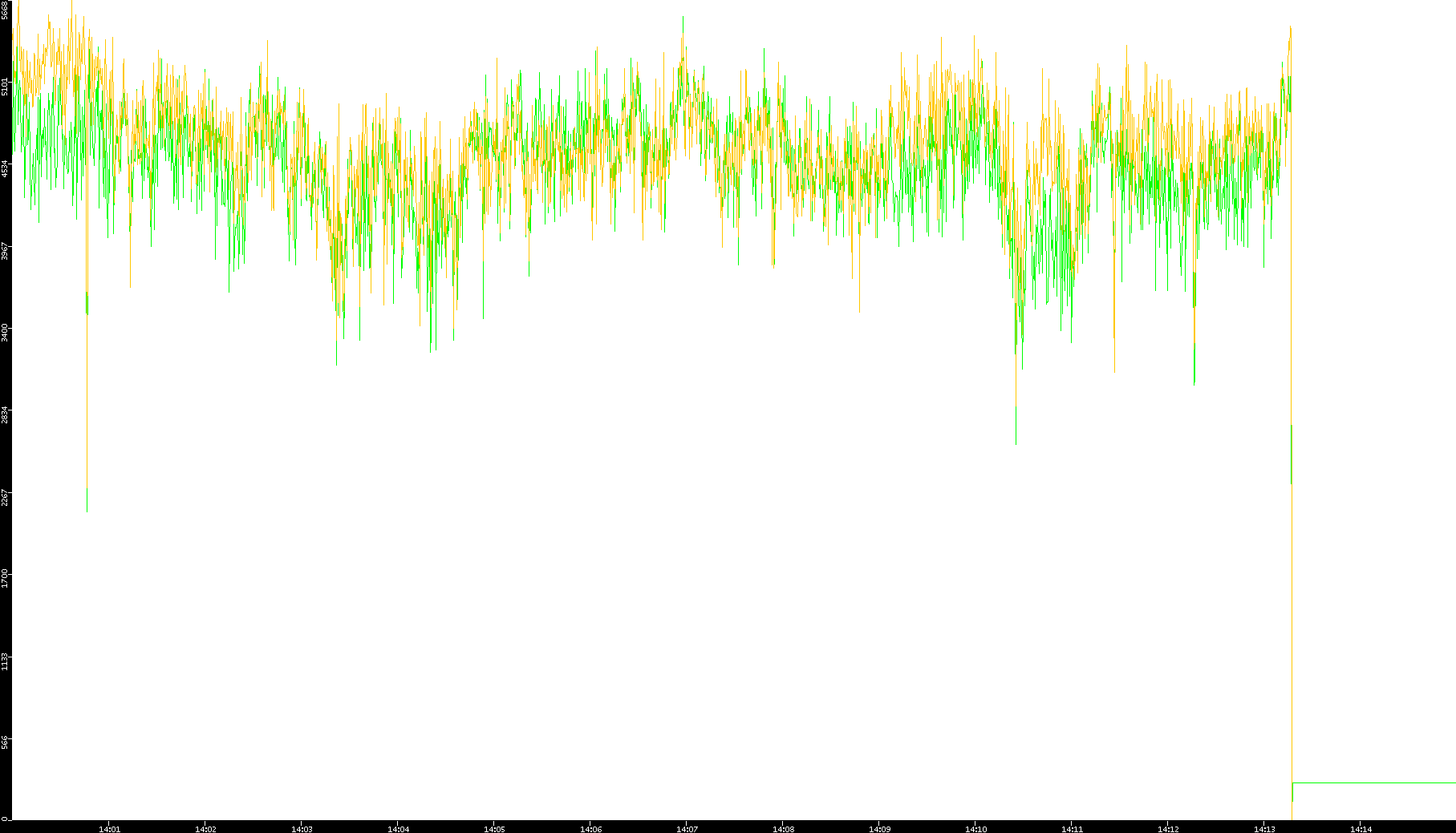Select the 14:09 time axis tick
Image resolution: width=1456 pixels, height=833 pixels.
coord(879,829)
